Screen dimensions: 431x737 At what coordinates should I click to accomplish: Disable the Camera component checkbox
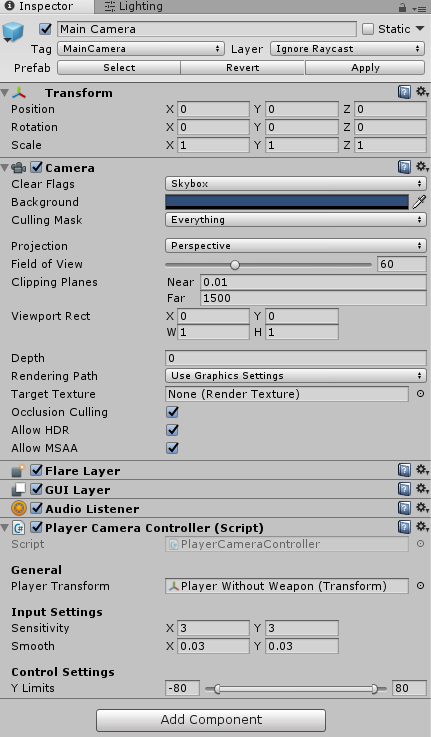36,167
